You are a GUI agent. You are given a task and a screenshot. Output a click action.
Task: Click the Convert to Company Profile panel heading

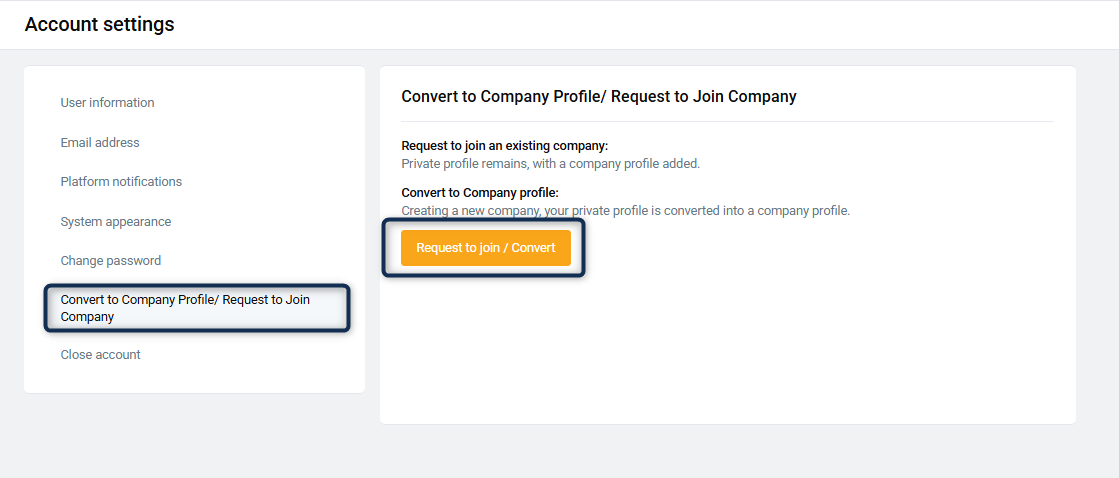point(598,97)
